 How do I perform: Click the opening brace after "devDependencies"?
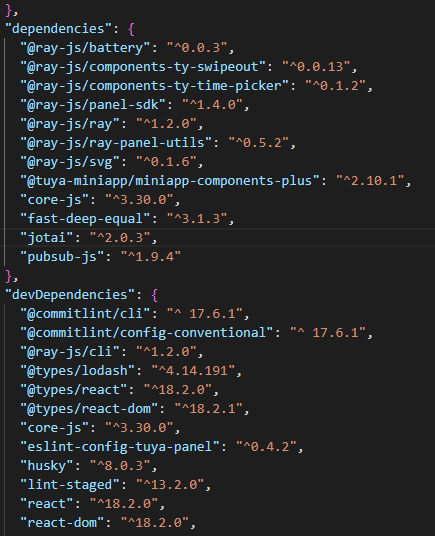(154, 295)
